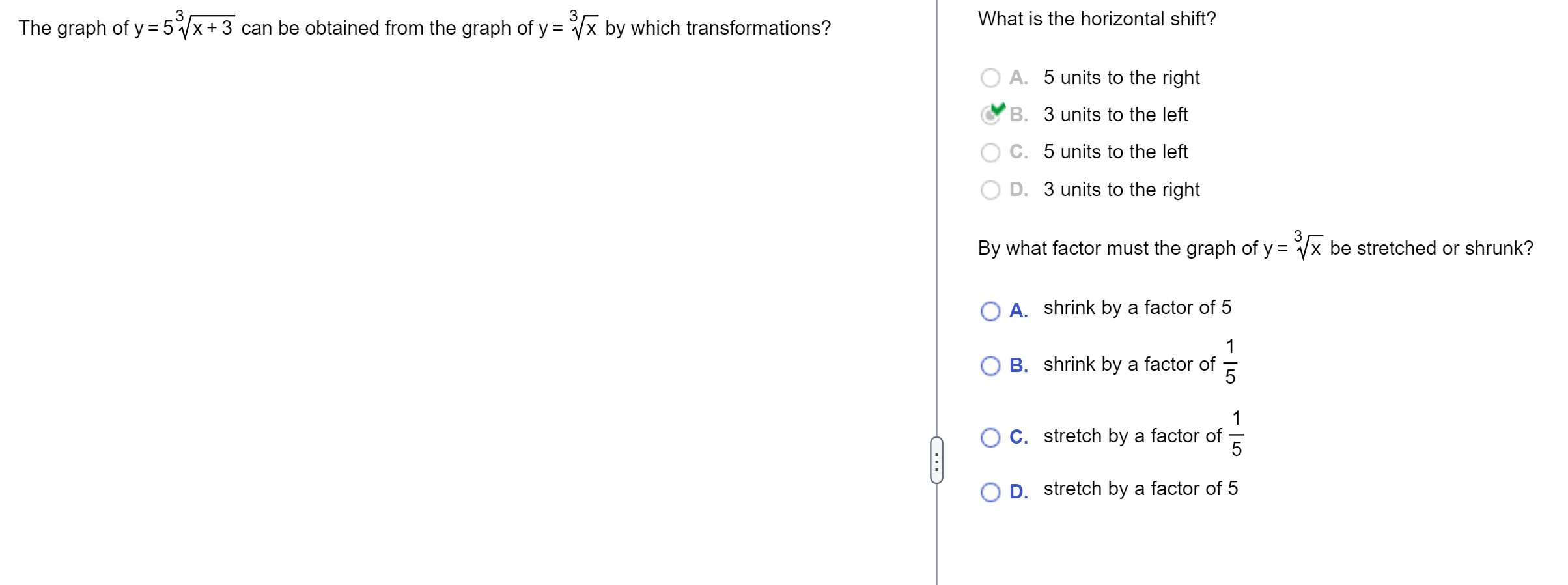Select option D: 3 units to the right
1568x585 pixels.
click(x=990, y=190)
